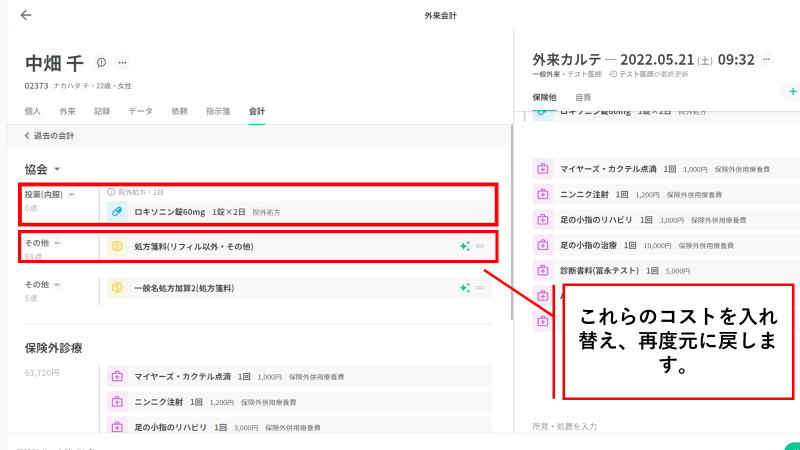Click the 所見・処置を入力 field
The height and width of the screenshot is (450, 800).
[564, 427]
